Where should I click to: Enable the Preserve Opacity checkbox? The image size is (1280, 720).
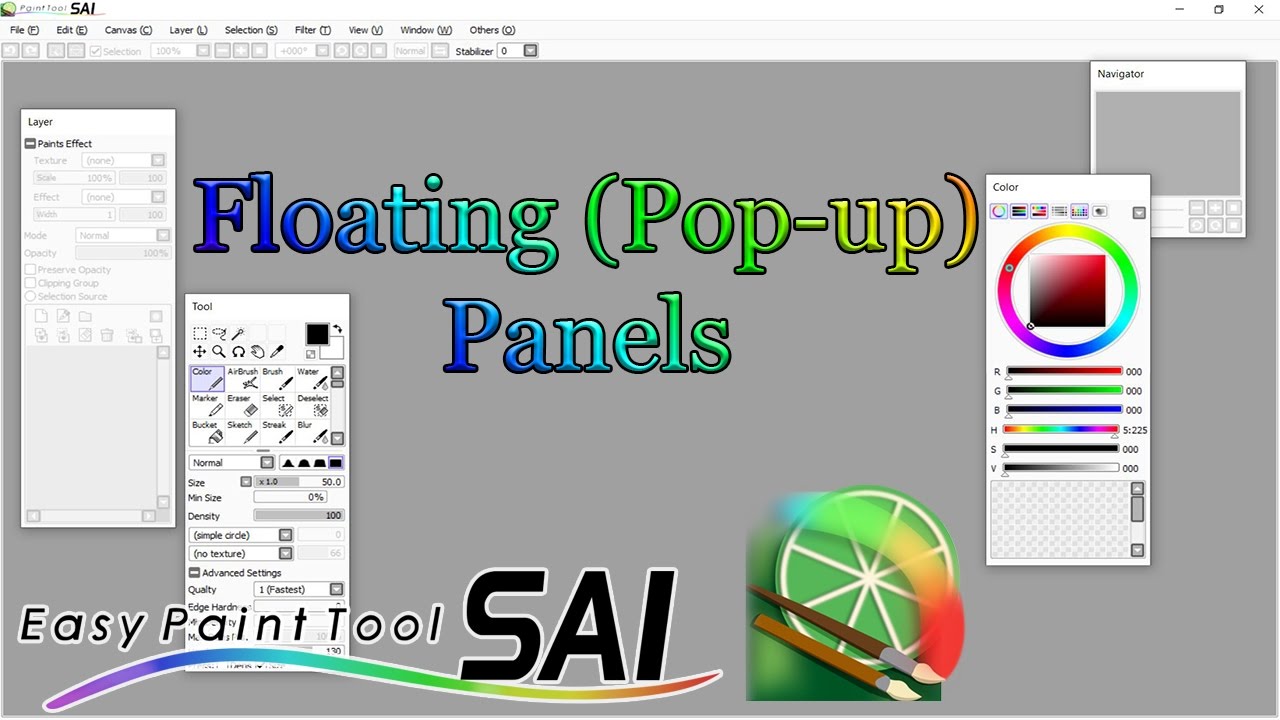pyautogui.click(x=30, y=270)
